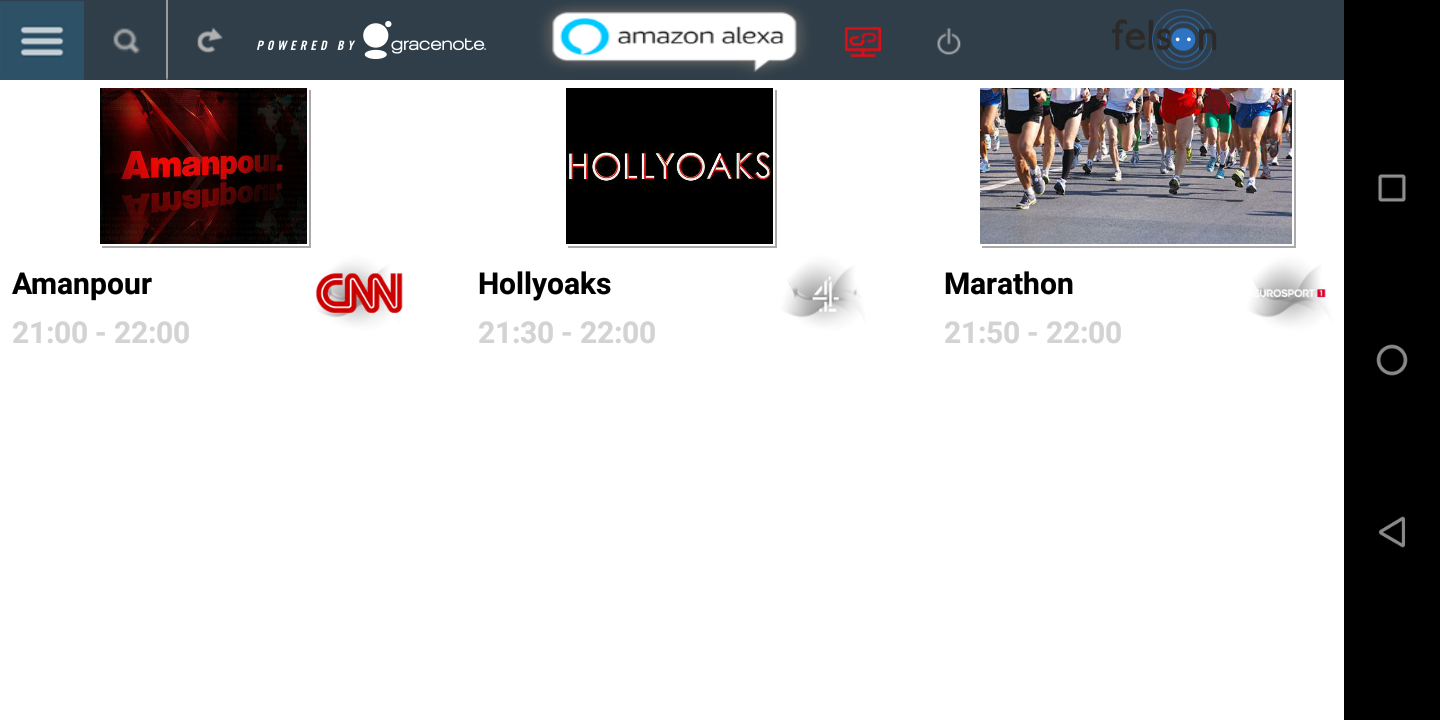Select the Amanpour program title
The height and width of the screenshot is (720, 1440).
coord(82,284)
